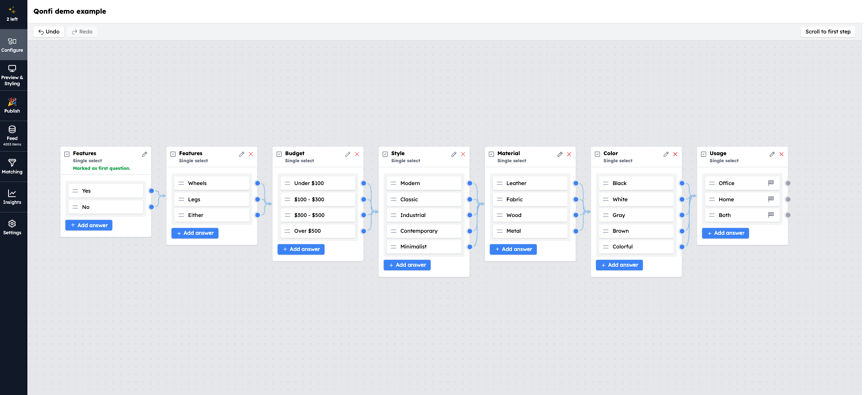Open the Feed section
Viewport: 864px width, 395px height.
pyautogui.click(x=12, y=136)
